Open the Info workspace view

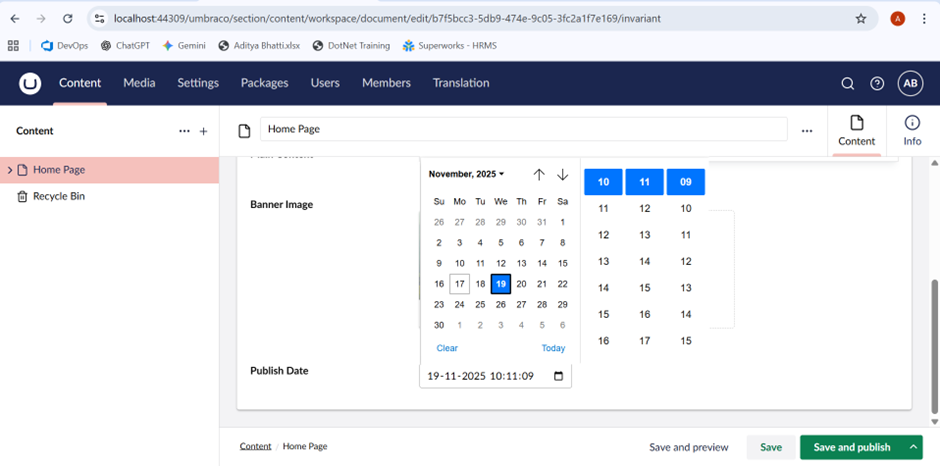point(912,131)
